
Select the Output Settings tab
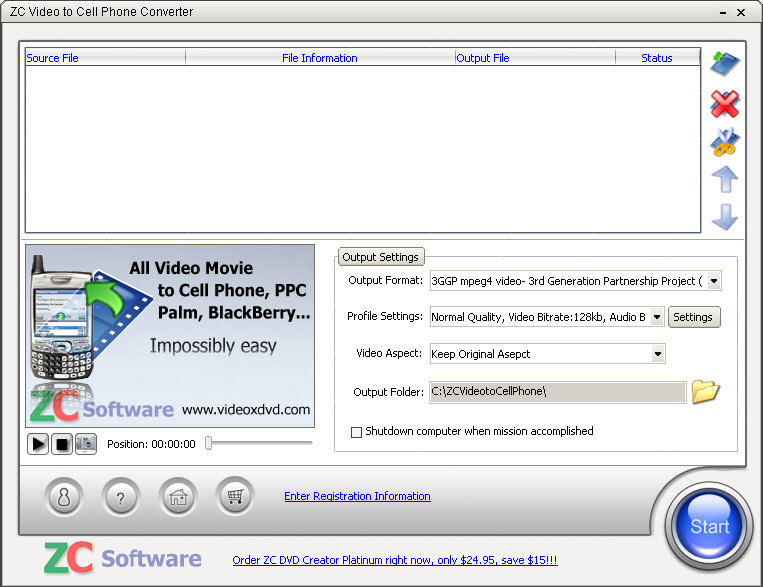click(x=380, y=257)
